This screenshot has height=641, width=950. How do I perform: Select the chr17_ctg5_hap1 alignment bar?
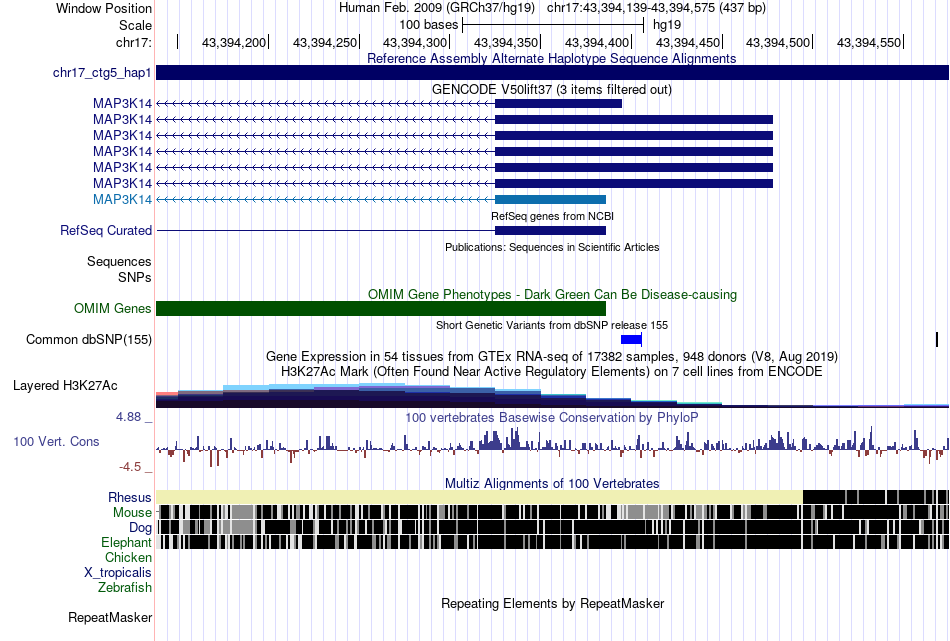pyautogui.click(x=552, y=73)
